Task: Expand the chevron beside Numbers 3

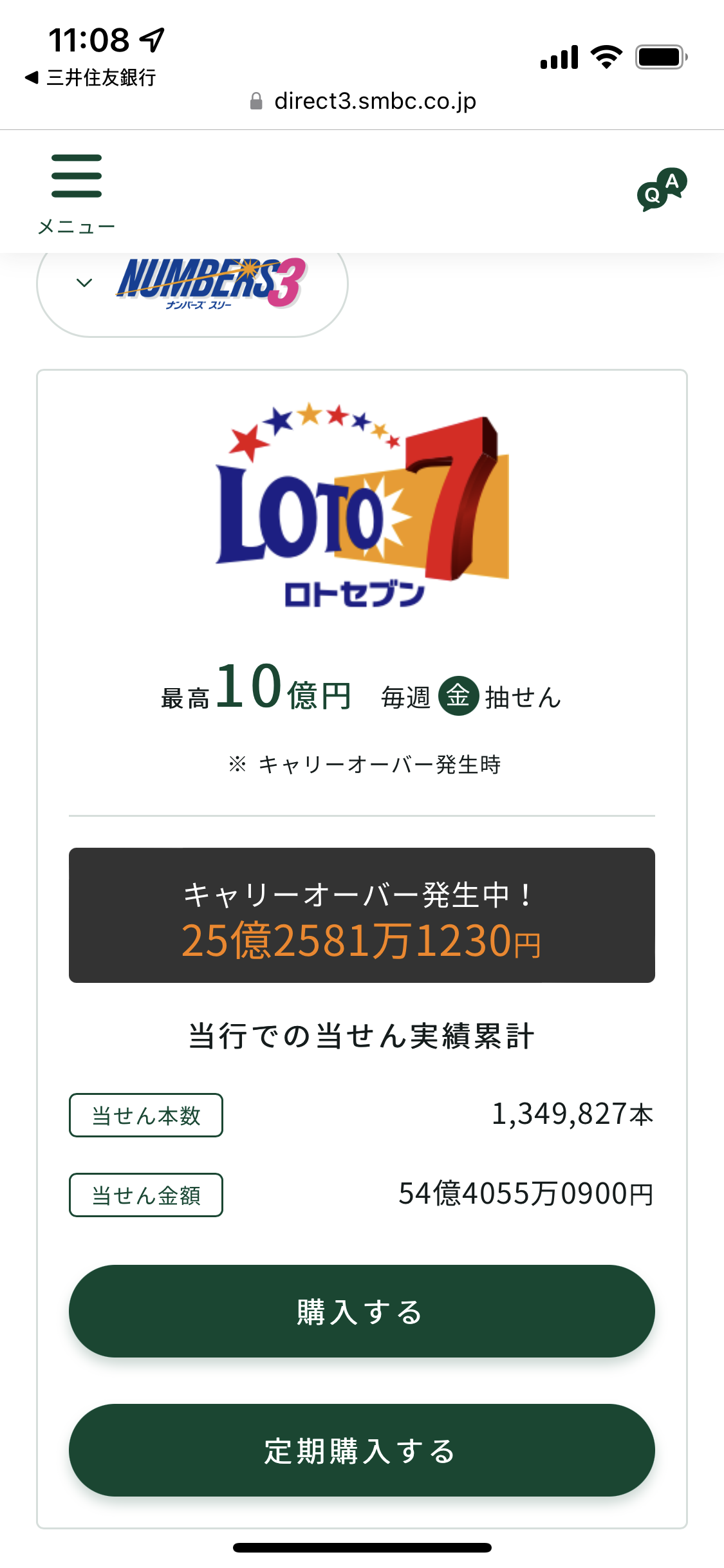Action: 84,283
